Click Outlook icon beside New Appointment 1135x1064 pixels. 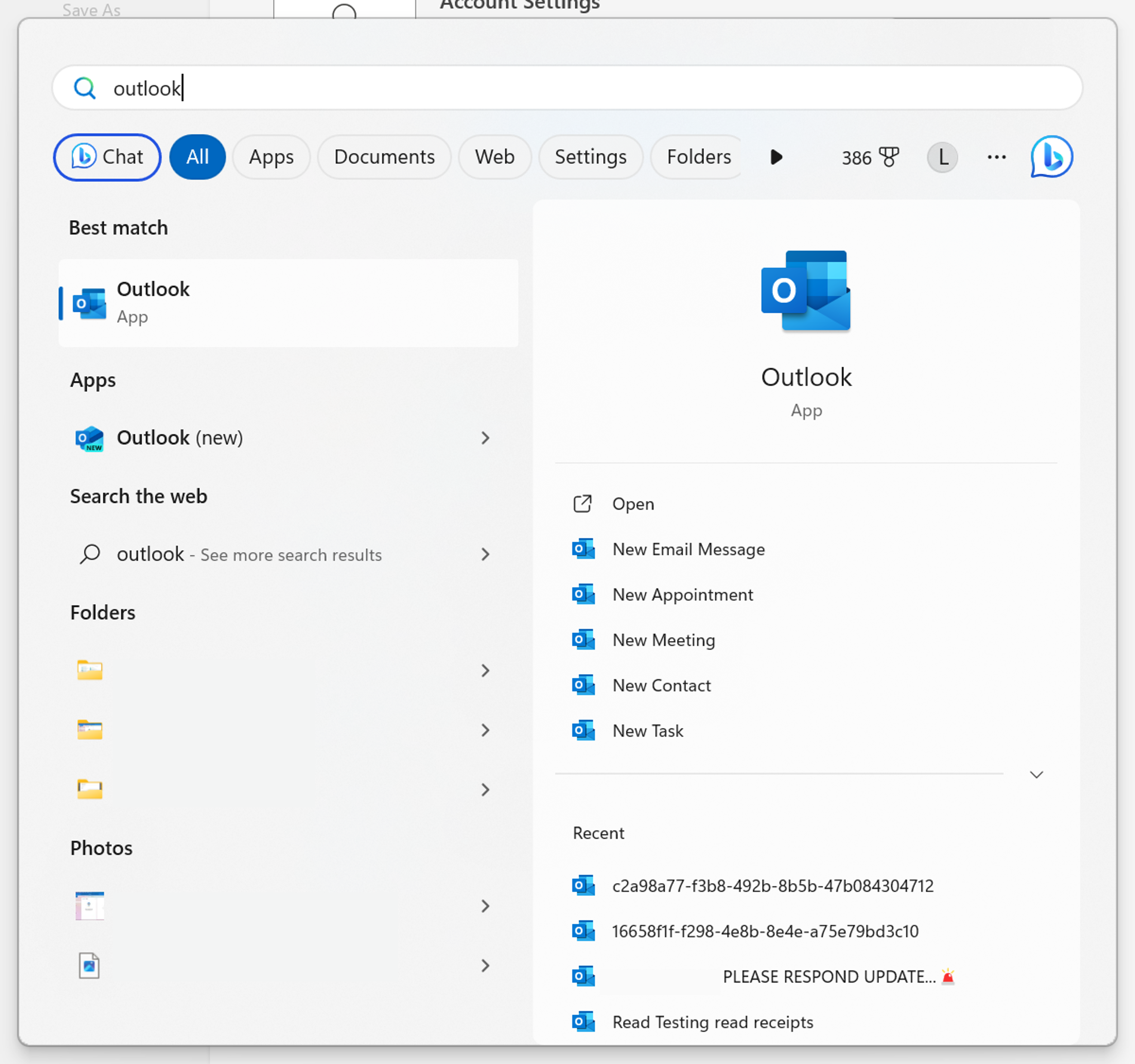pyautogui.click(x=583, y=595)
